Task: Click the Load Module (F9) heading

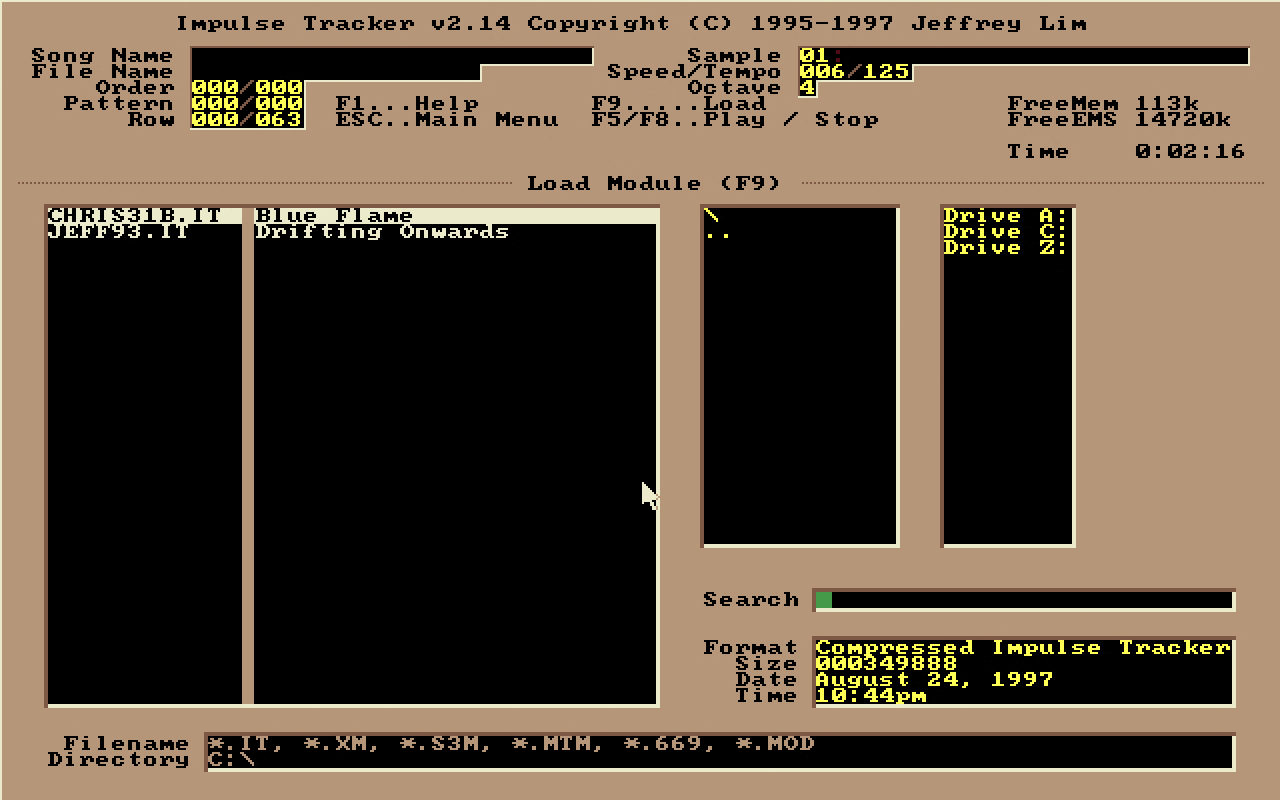Action: tap(654, 184)
